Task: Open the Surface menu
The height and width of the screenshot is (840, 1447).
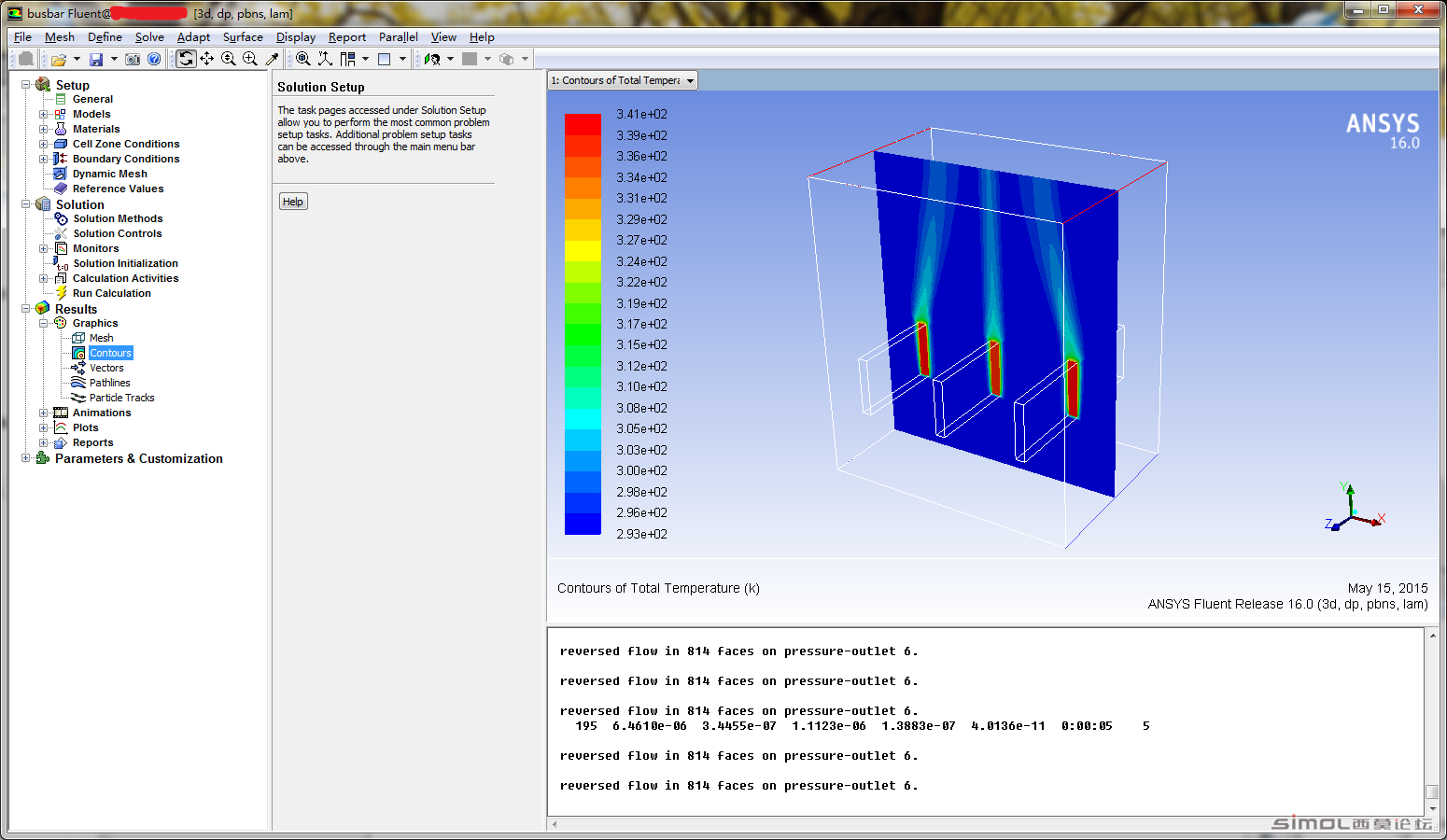Action: tap(243, 37)
